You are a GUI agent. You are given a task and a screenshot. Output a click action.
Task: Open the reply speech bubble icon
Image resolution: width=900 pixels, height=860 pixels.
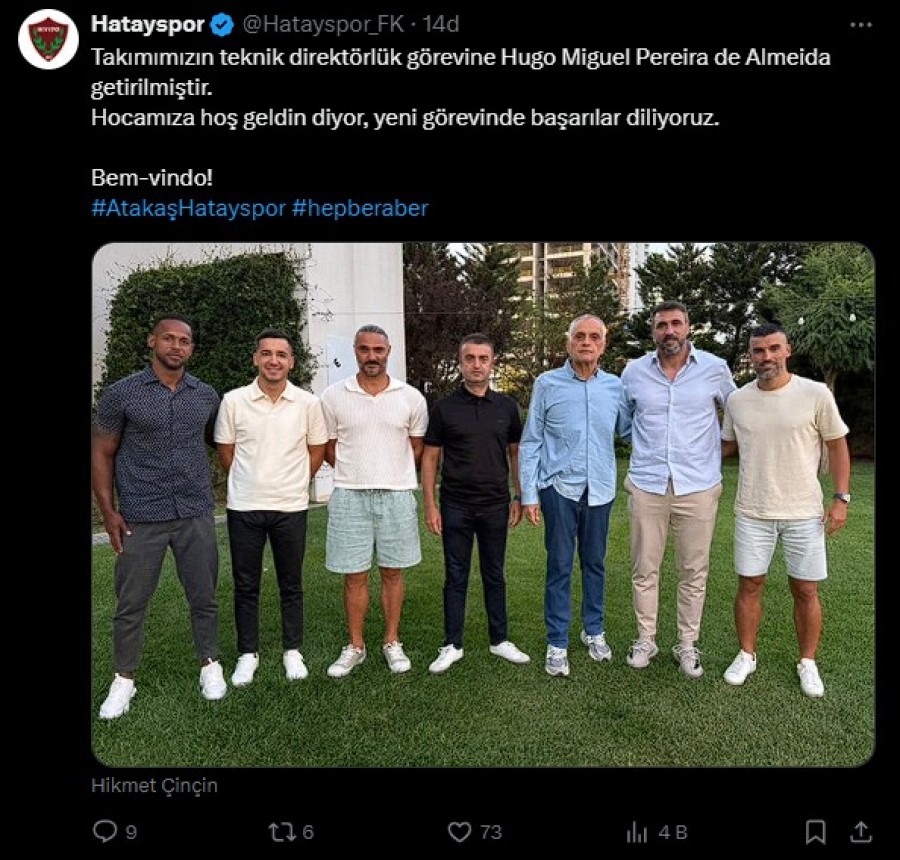pos(104,831)
